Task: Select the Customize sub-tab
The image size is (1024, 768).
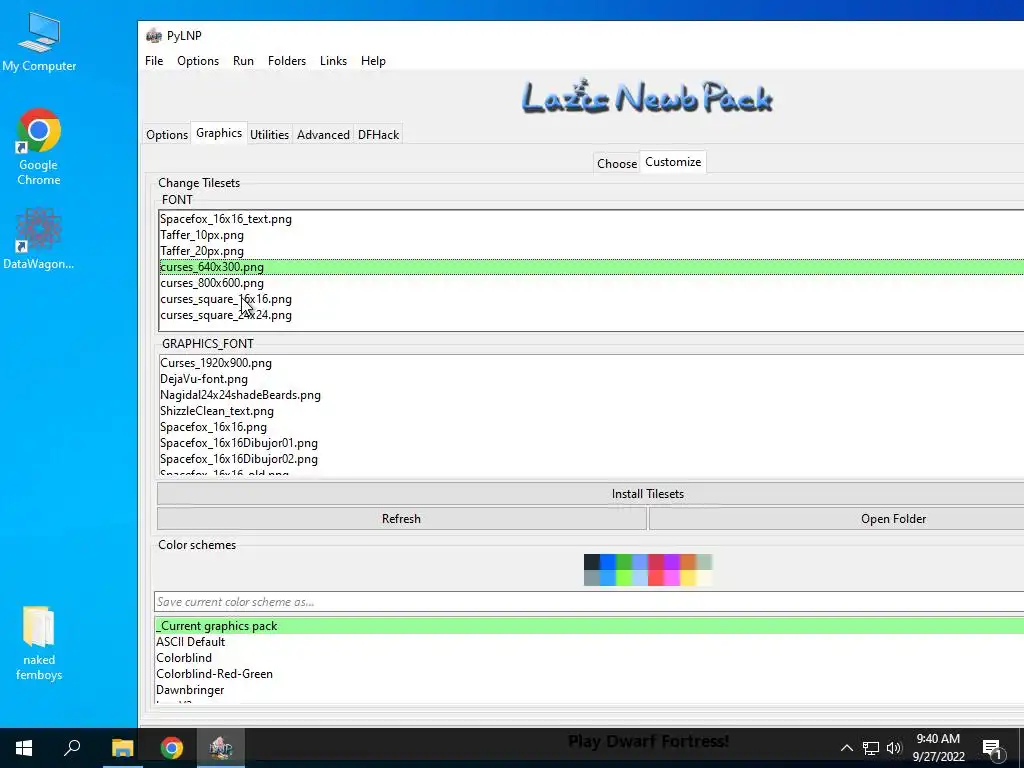Action: (x=673, y=162)
